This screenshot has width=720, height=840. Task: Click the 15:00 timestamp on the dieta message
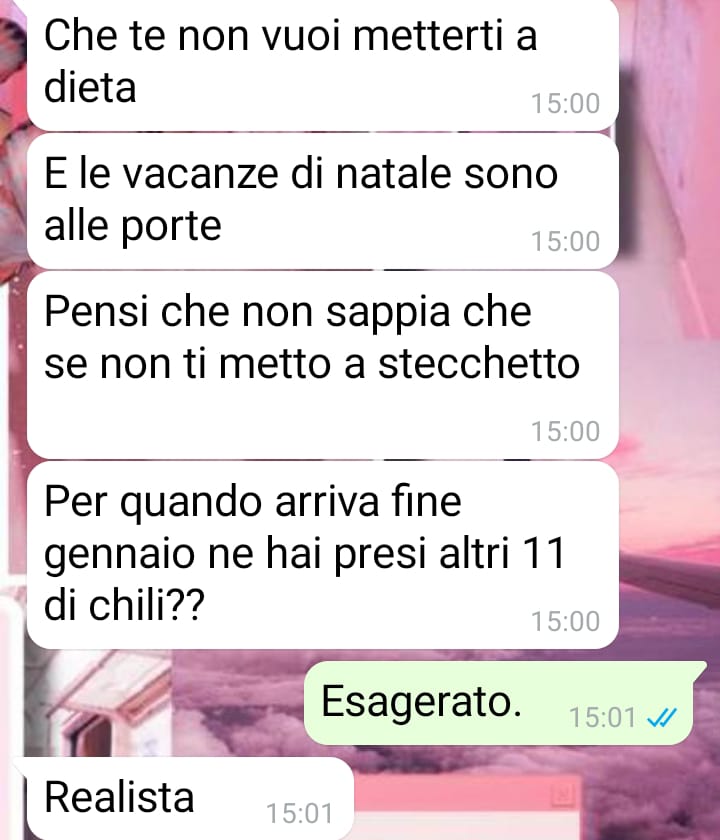565,103
